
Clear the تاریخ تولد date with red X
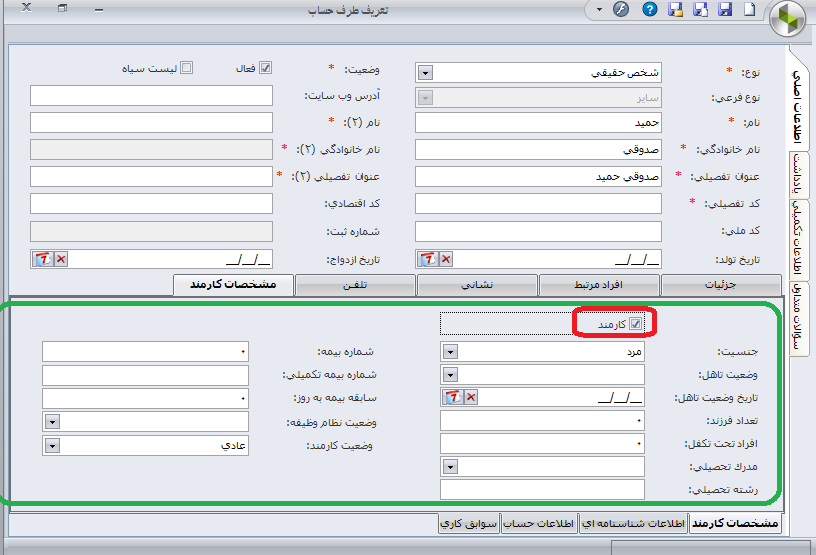click(x=446, y=259)
